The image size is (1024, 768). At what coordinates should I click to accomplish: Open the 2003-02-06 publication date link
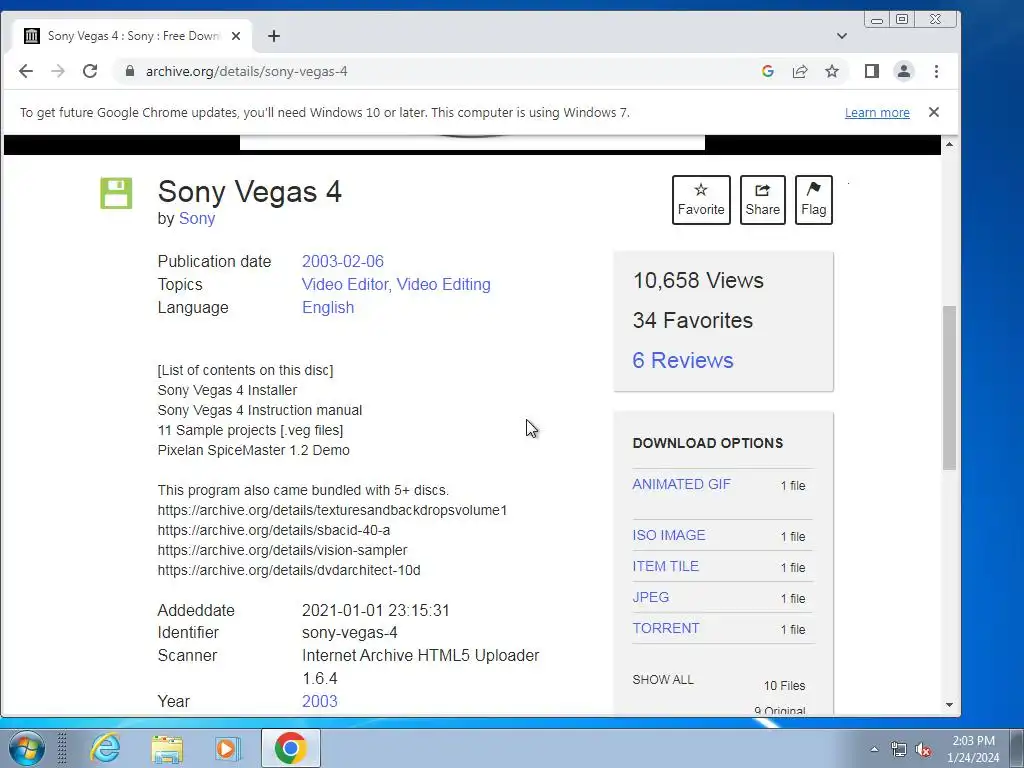(x=343, y=261)
